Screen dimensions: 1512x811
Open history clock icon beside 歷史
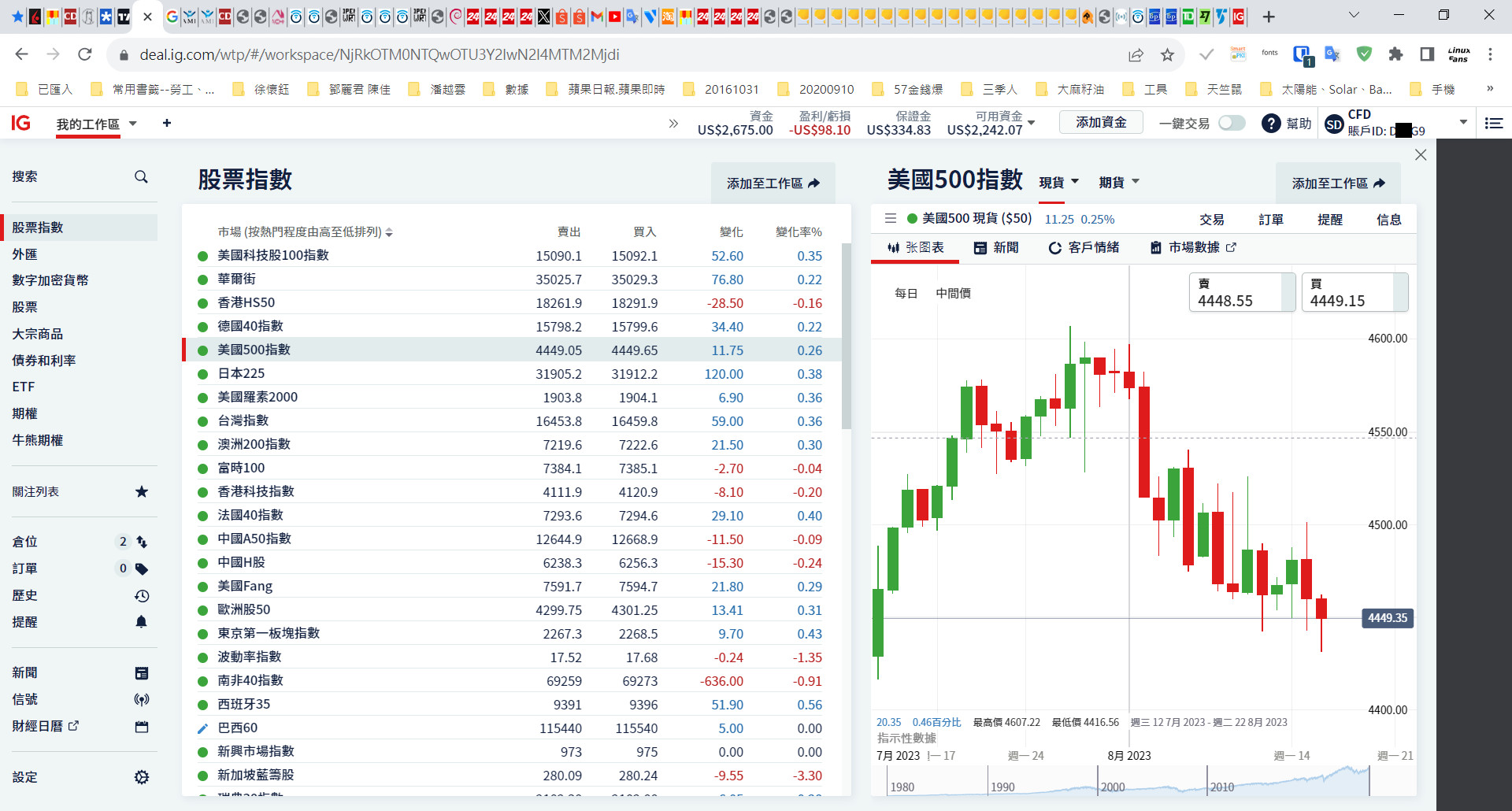point(142,596)
